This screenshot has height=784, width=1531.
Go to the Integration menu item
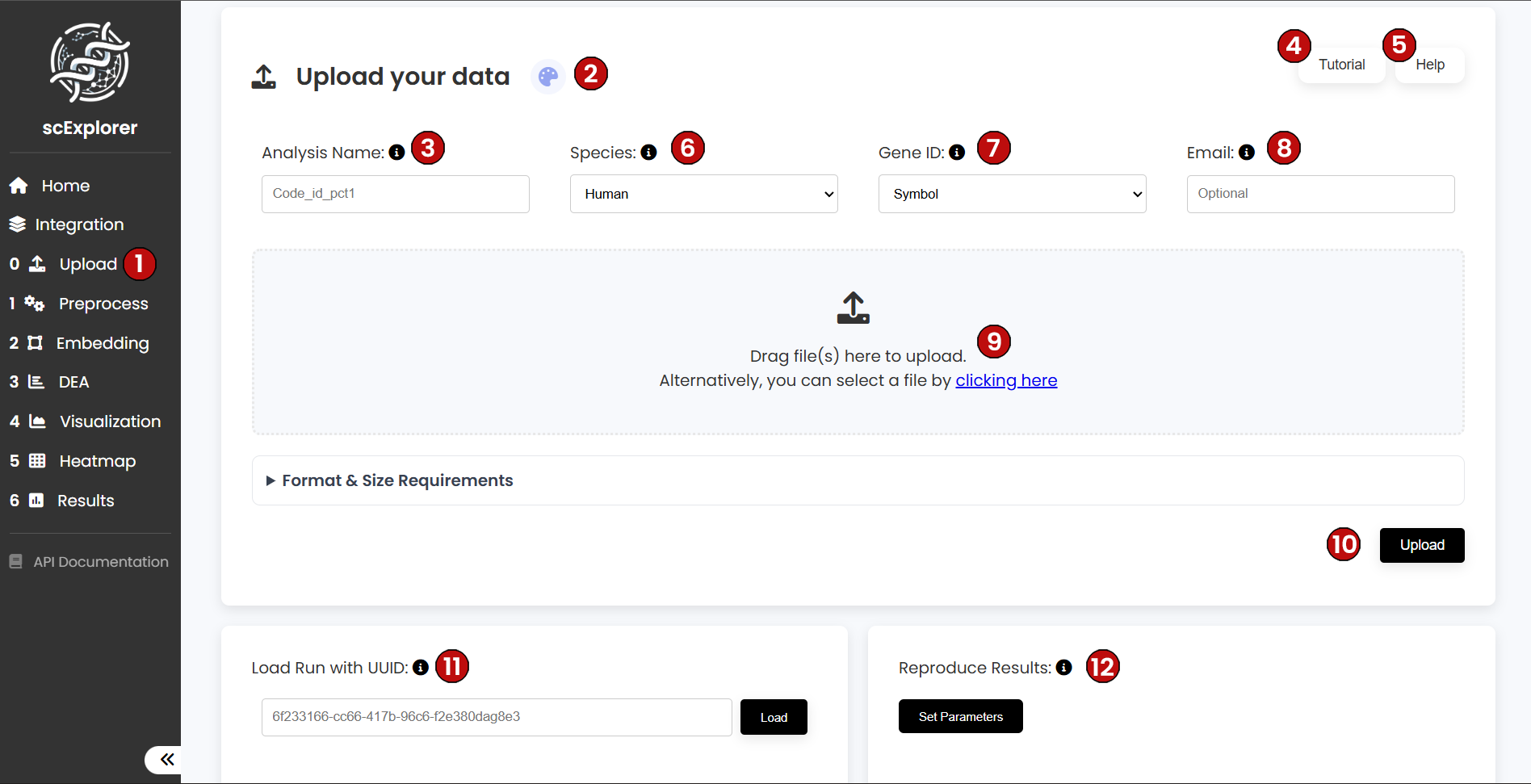[80, 224]
